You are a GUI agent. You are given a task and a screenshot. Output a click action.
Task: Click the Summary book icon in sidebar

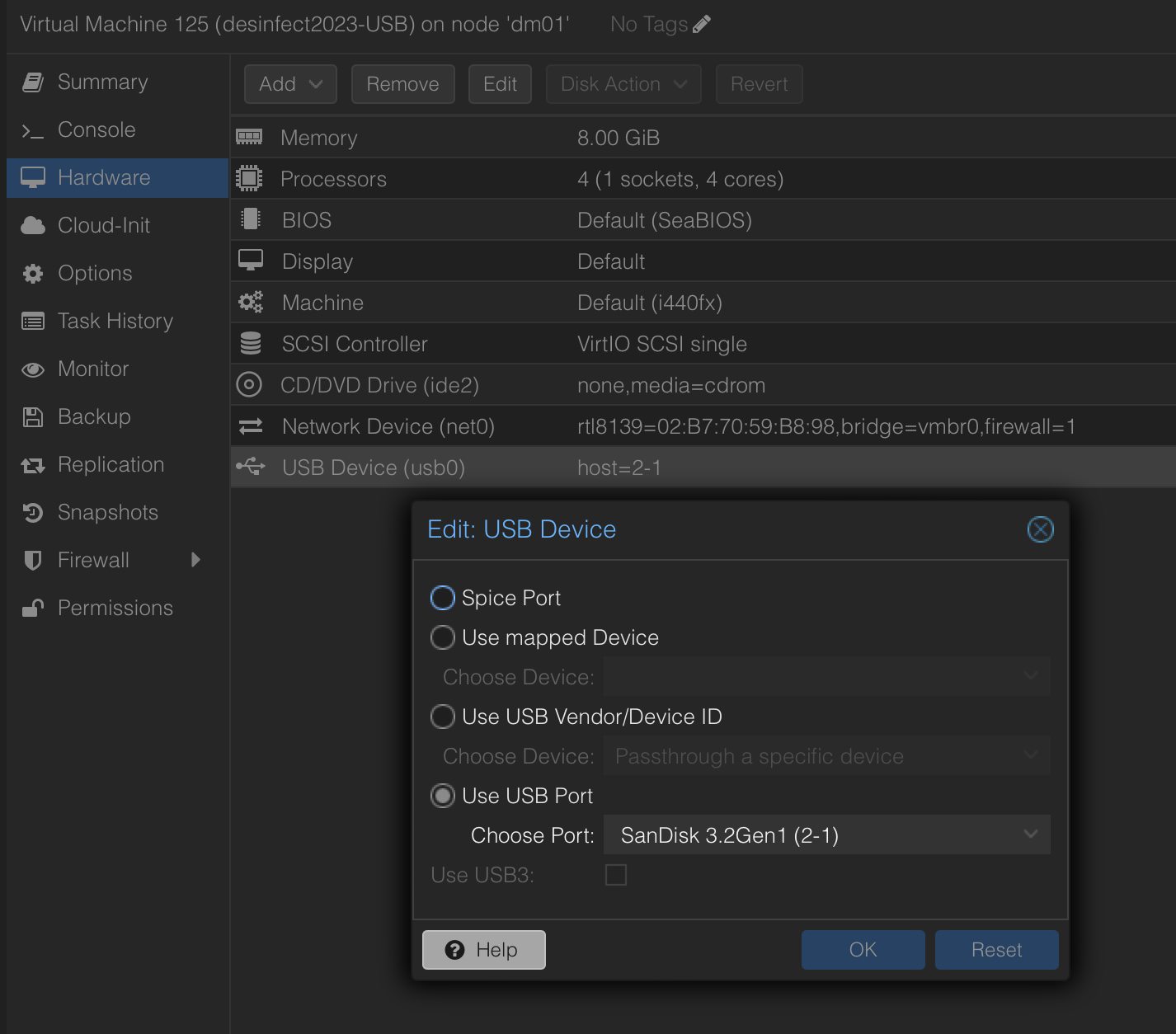33,82
